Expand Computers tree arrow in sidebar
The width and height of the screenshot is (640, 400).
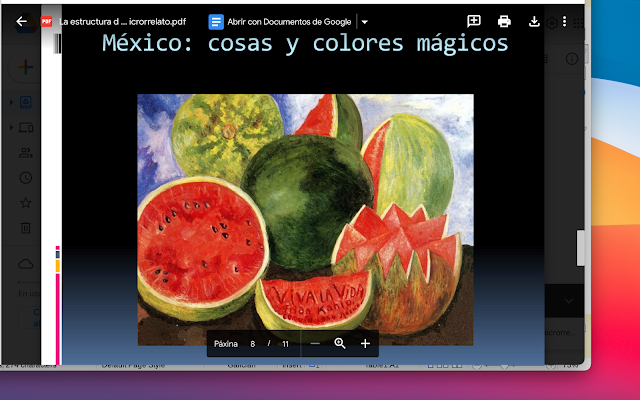point(11,127)
